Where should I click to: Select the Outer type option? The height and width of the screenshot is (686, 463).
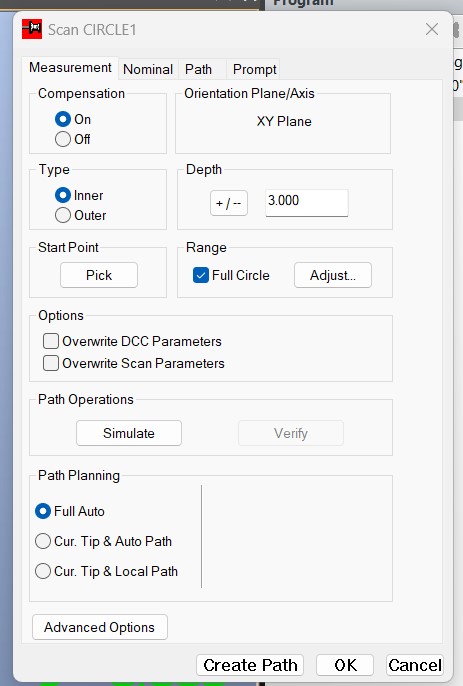coord(63,215)
